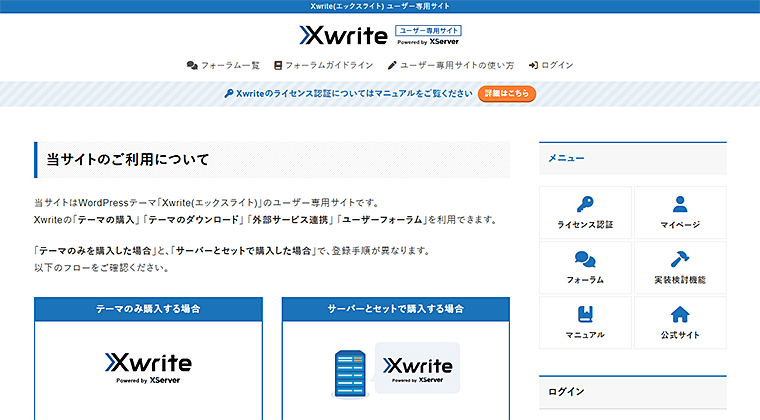
Task: Click the blue server icon in the set card
Action: coord(350,374)
